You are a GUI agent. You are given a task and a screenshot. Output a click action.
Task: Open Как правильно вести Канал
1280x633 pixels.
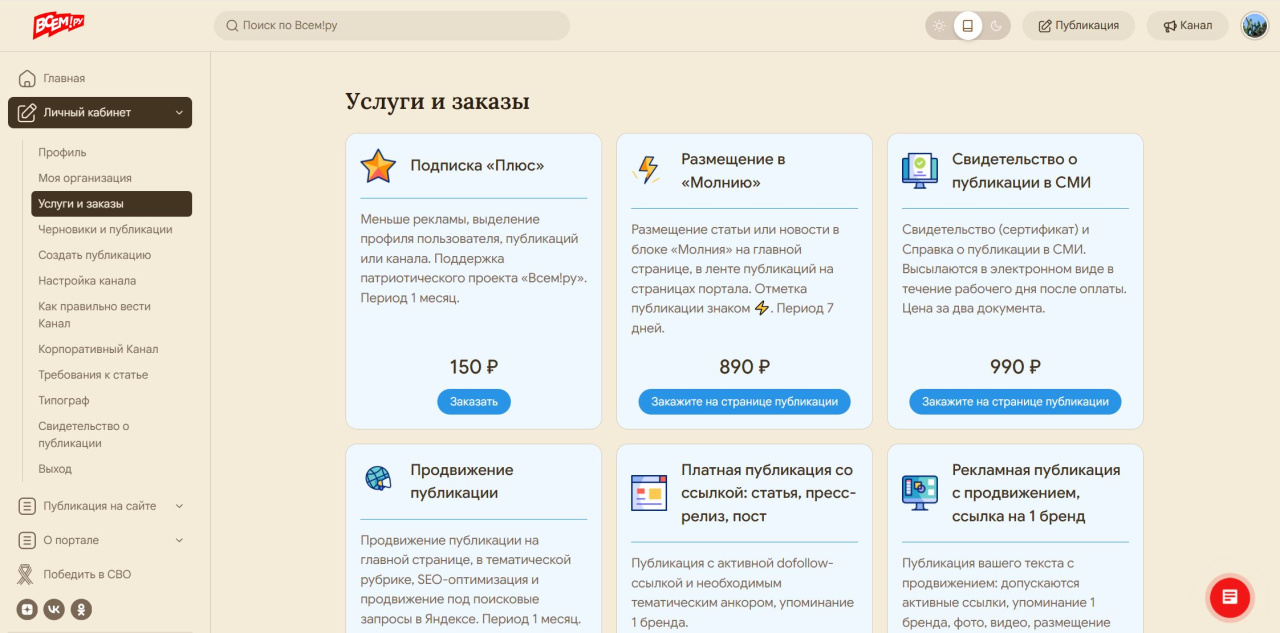click(94, 315)
